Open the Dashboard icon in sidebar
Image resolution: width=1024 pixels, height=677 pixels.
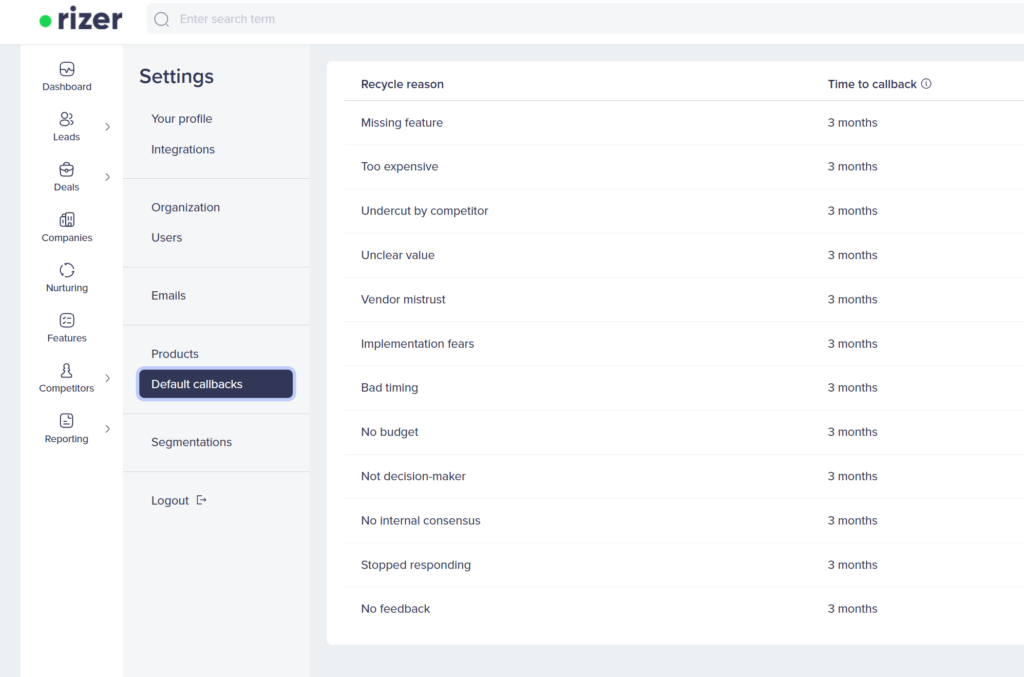(x=67, y=70)
